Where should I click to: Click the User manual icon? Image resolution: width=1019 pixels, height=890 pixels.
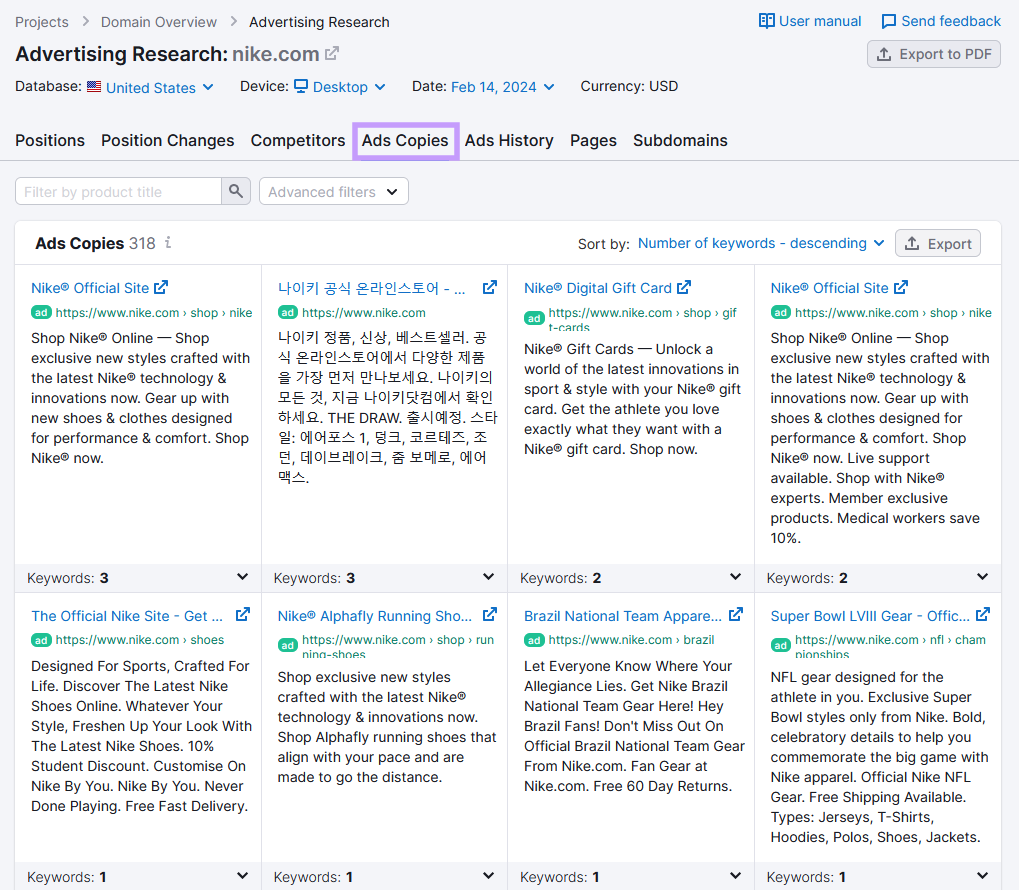[767, 20]
